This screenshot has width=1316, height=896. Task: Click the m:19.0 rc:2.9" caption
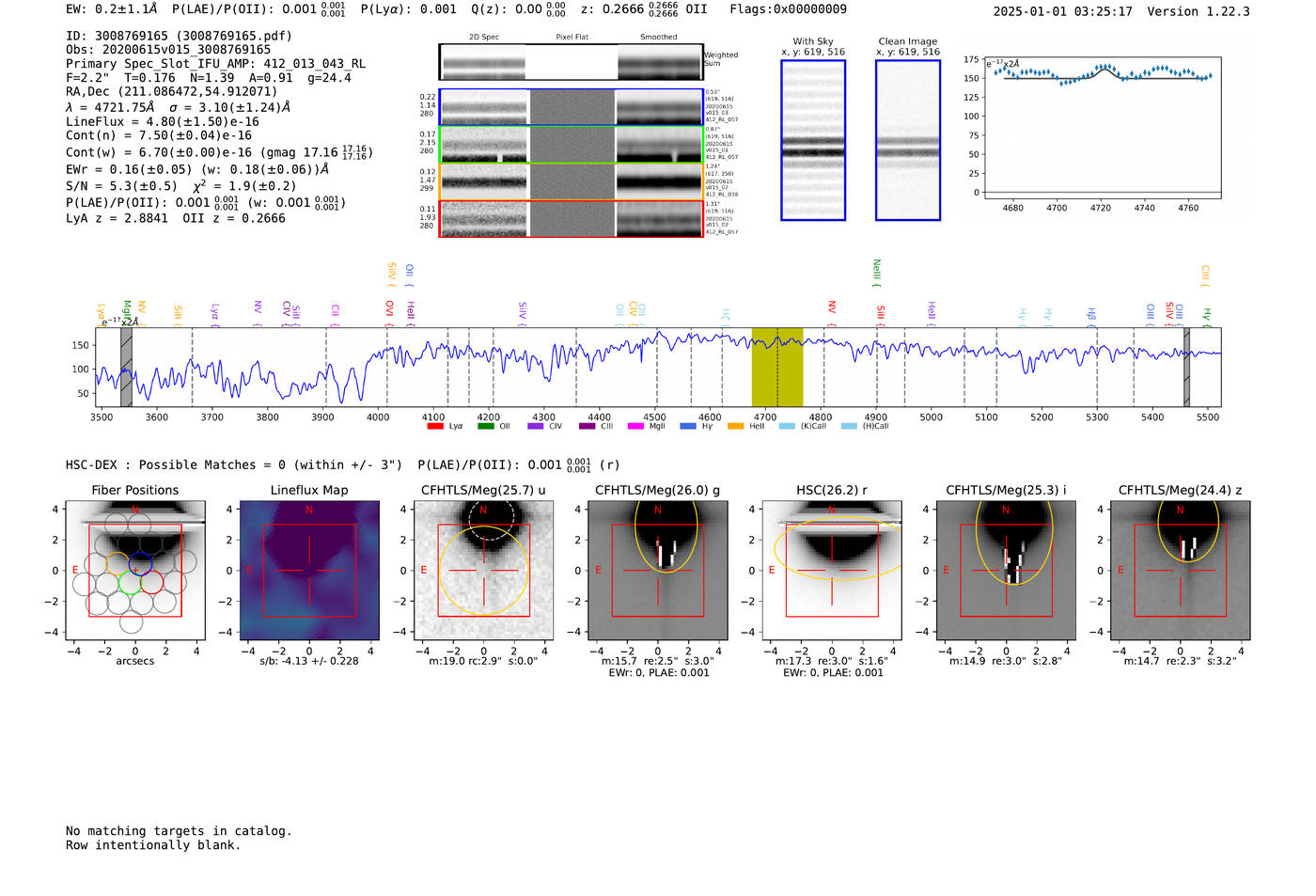point(483,661)
